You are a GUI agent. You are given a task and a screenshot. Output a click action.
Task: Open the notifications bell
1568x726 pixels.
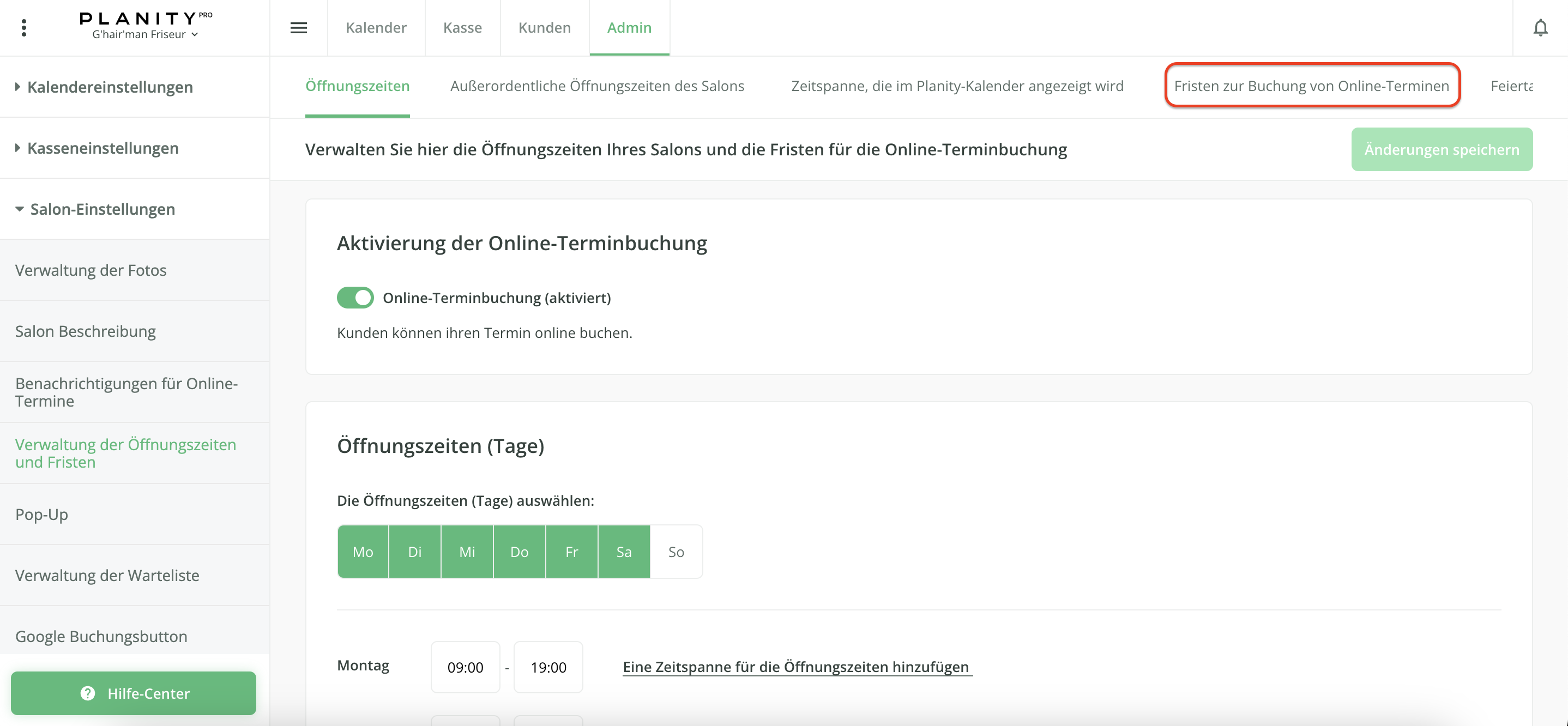click(1540, 27)
